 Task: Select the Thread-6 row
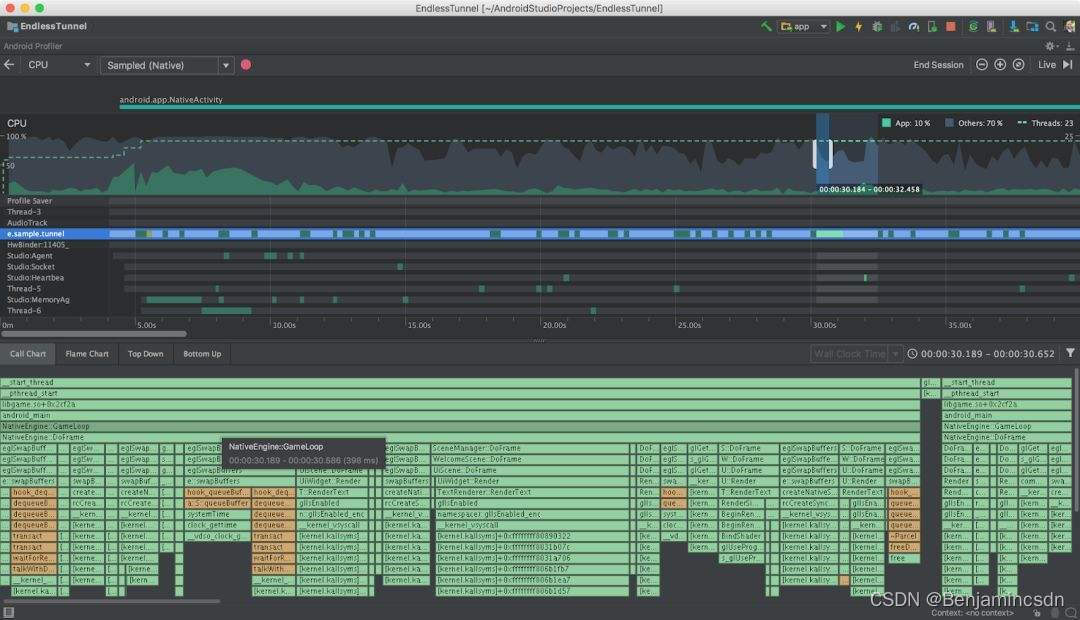tap(540, 311)
